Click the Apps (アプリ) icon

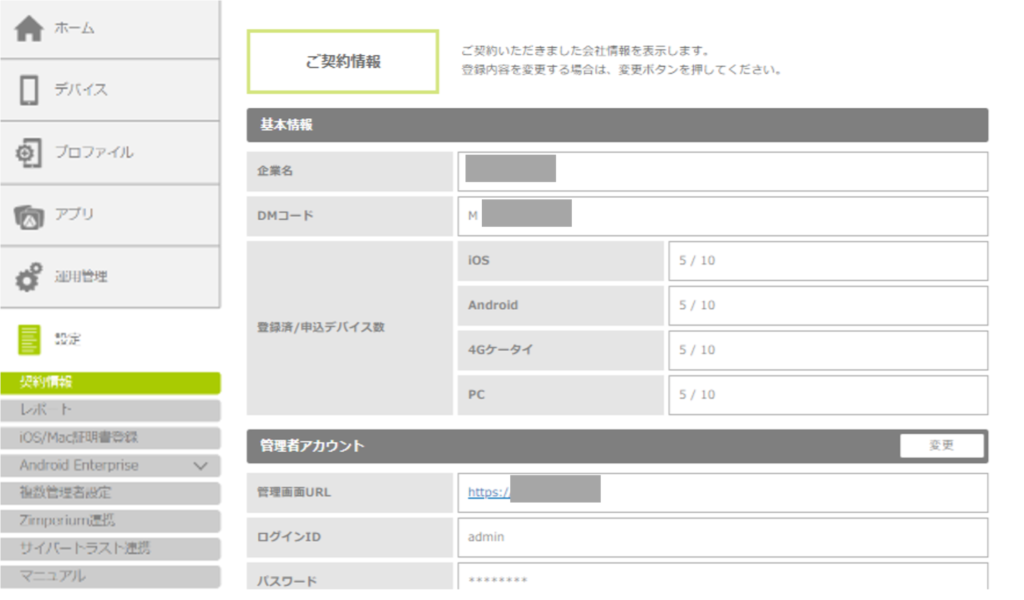29,215
